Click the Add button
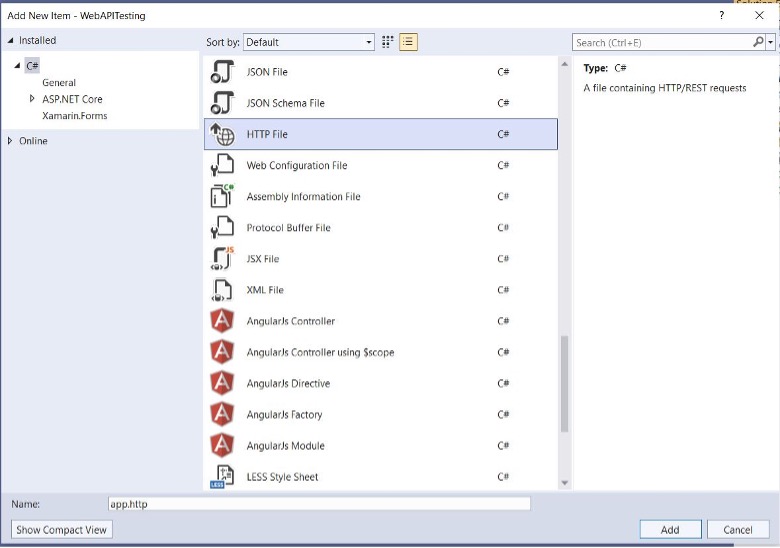 (x=670, y=530)
